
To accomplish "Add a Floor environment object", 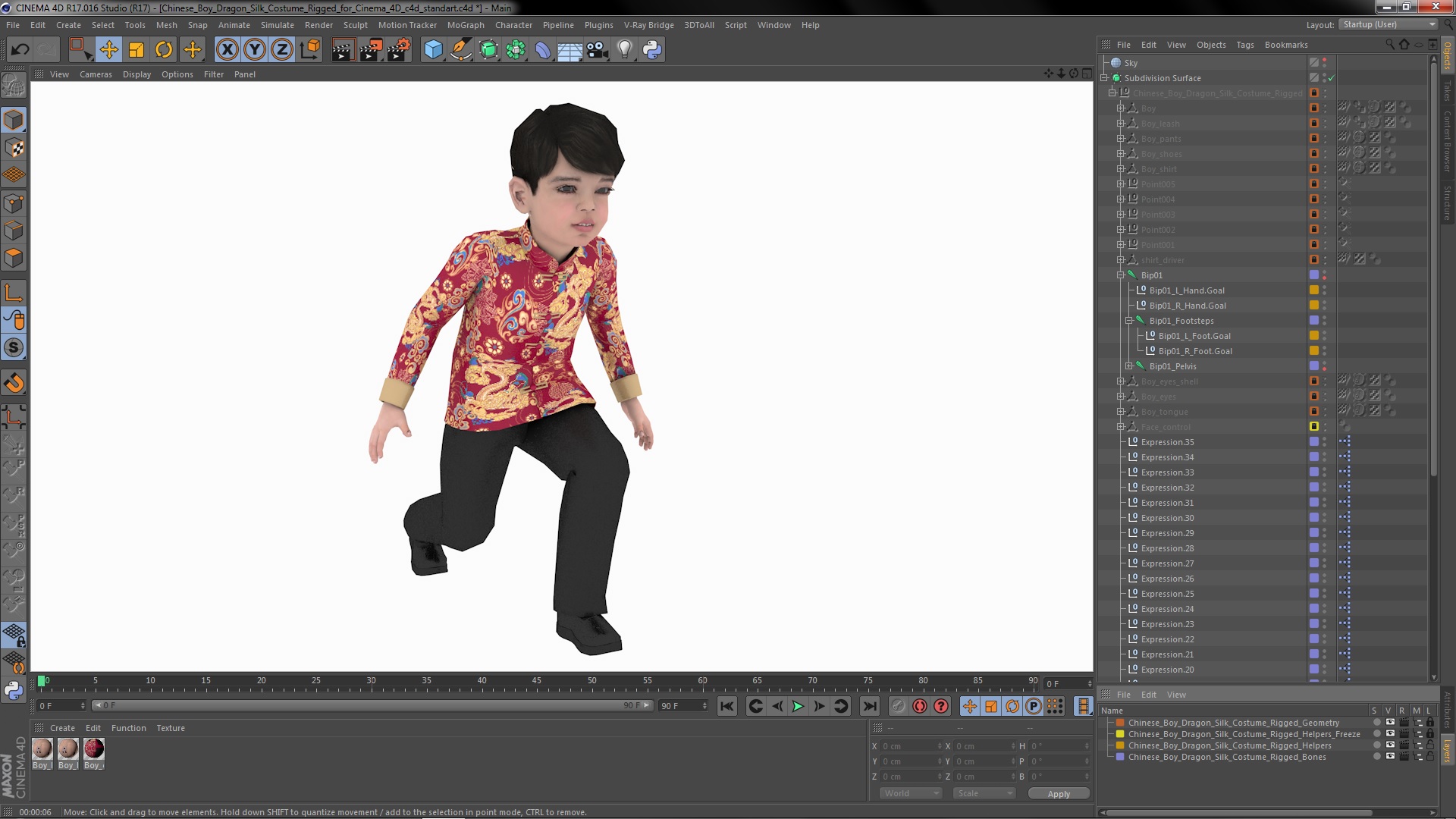I will click(570, 50).
